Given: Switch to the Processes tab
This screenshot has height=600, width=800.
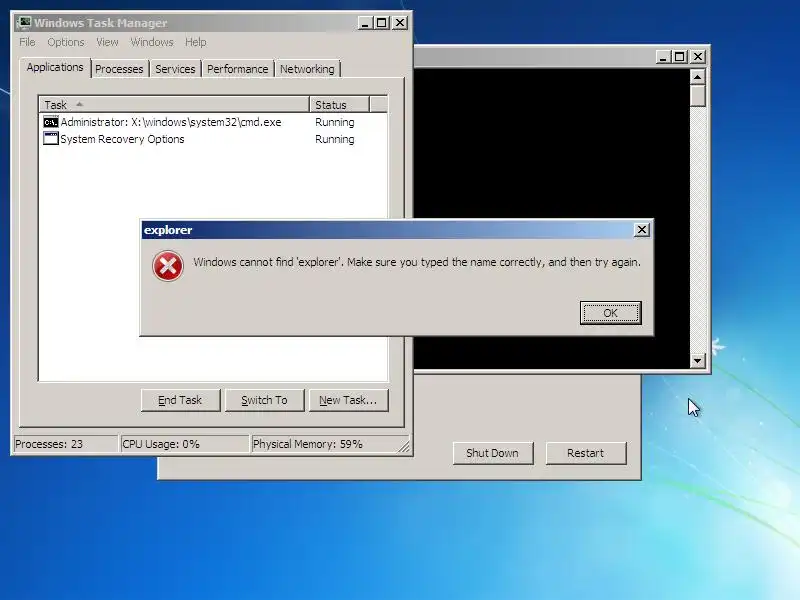Looking at the screenshot, I should tap(119, 69).
